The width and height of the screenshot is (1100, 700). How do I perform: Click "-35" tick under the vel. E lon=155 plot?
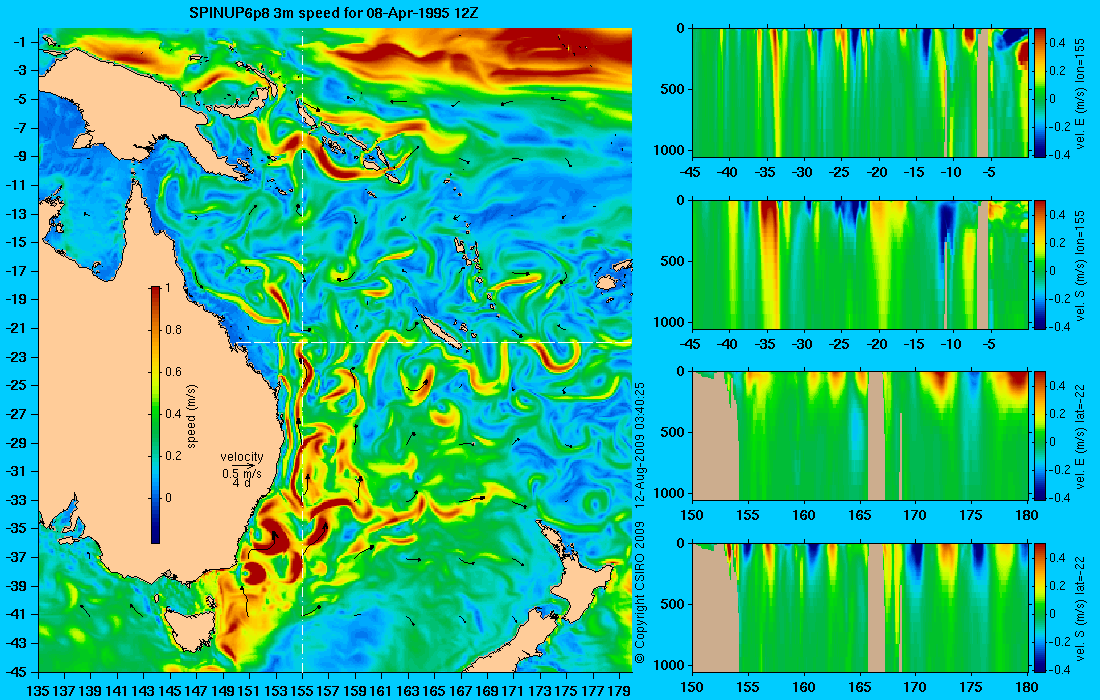[x=765, y=173]
